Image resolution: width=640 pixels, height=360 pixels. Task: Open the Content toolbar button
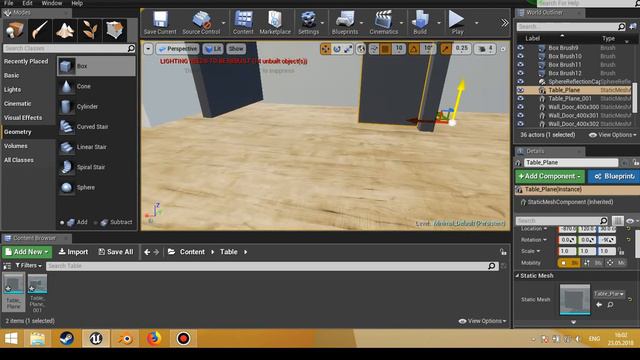(243, 23)
